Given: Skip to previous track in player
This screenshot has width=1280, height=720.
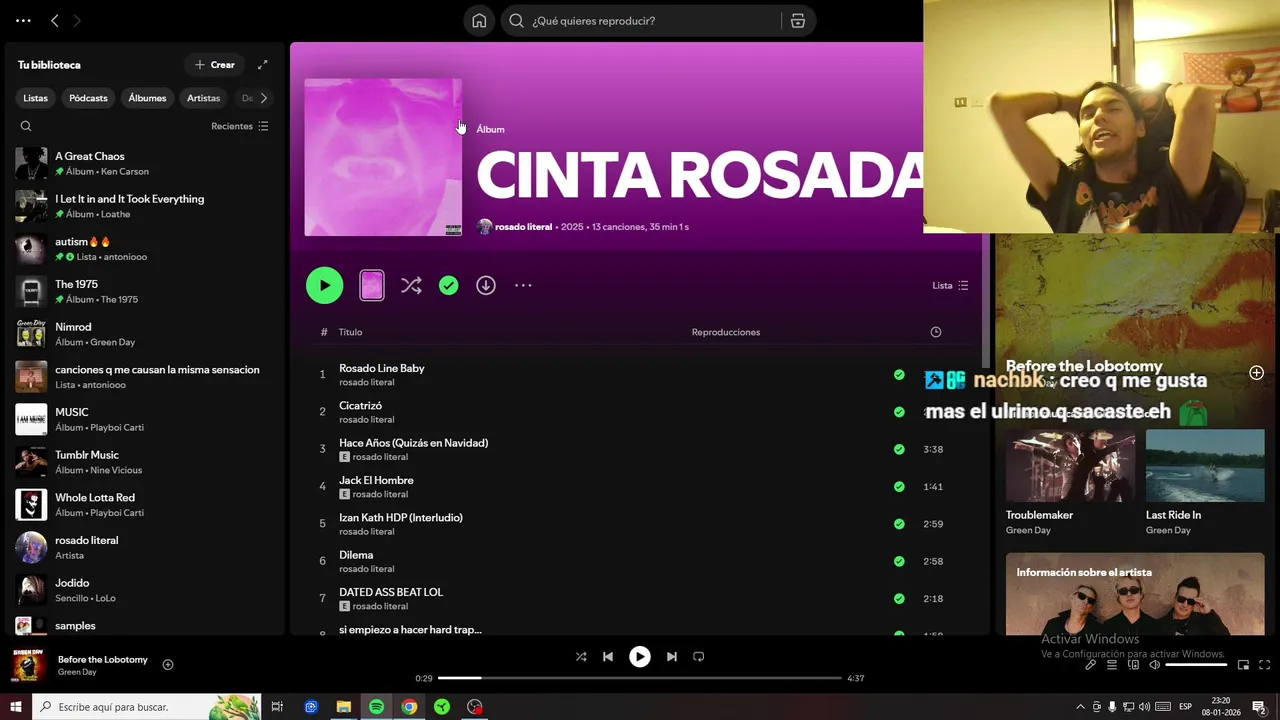Looking at the screenshot, I should (x=608, y=657).
